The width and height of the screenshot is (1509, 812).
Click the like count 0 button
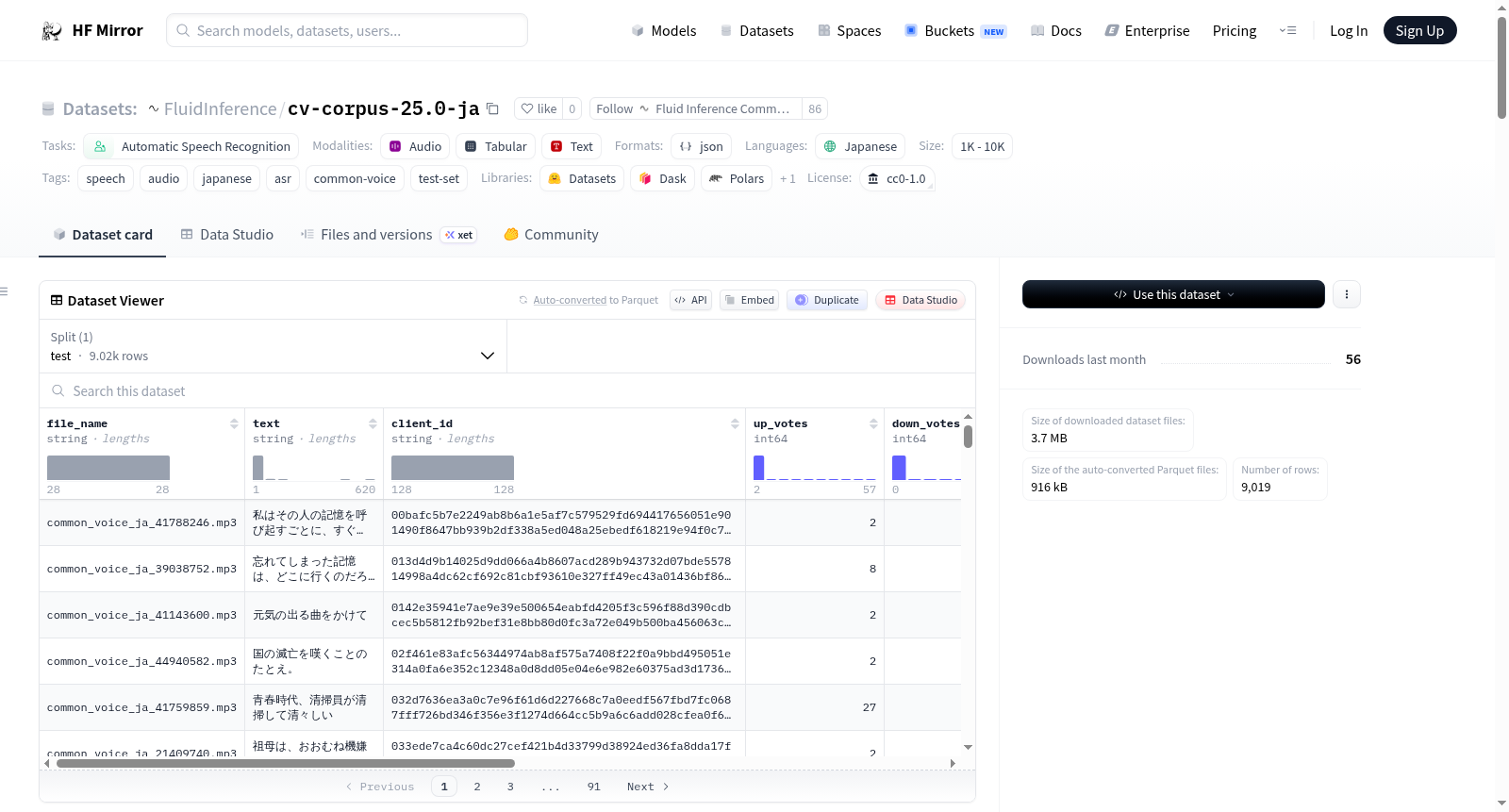(572, 108)
